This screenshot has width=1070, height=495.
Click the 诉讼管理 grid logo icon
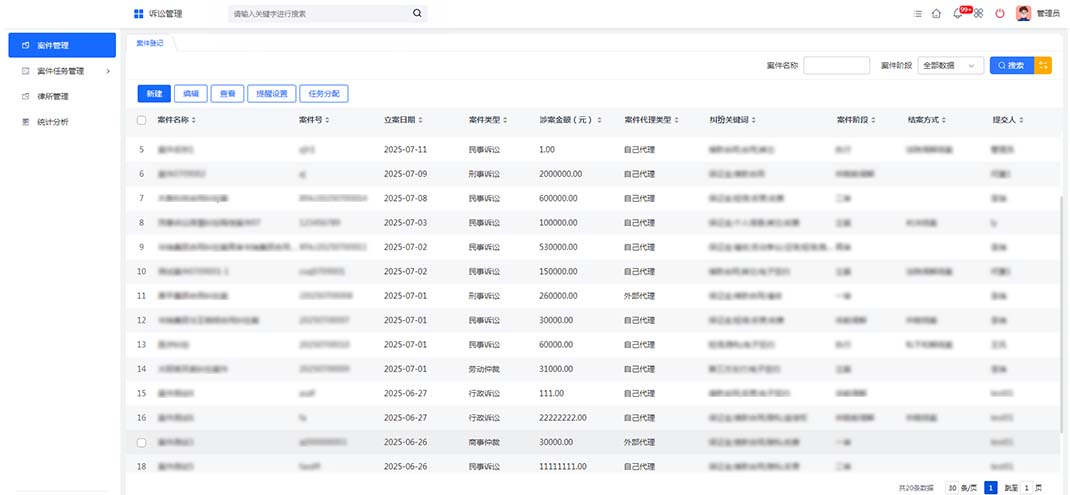point(138,14)
